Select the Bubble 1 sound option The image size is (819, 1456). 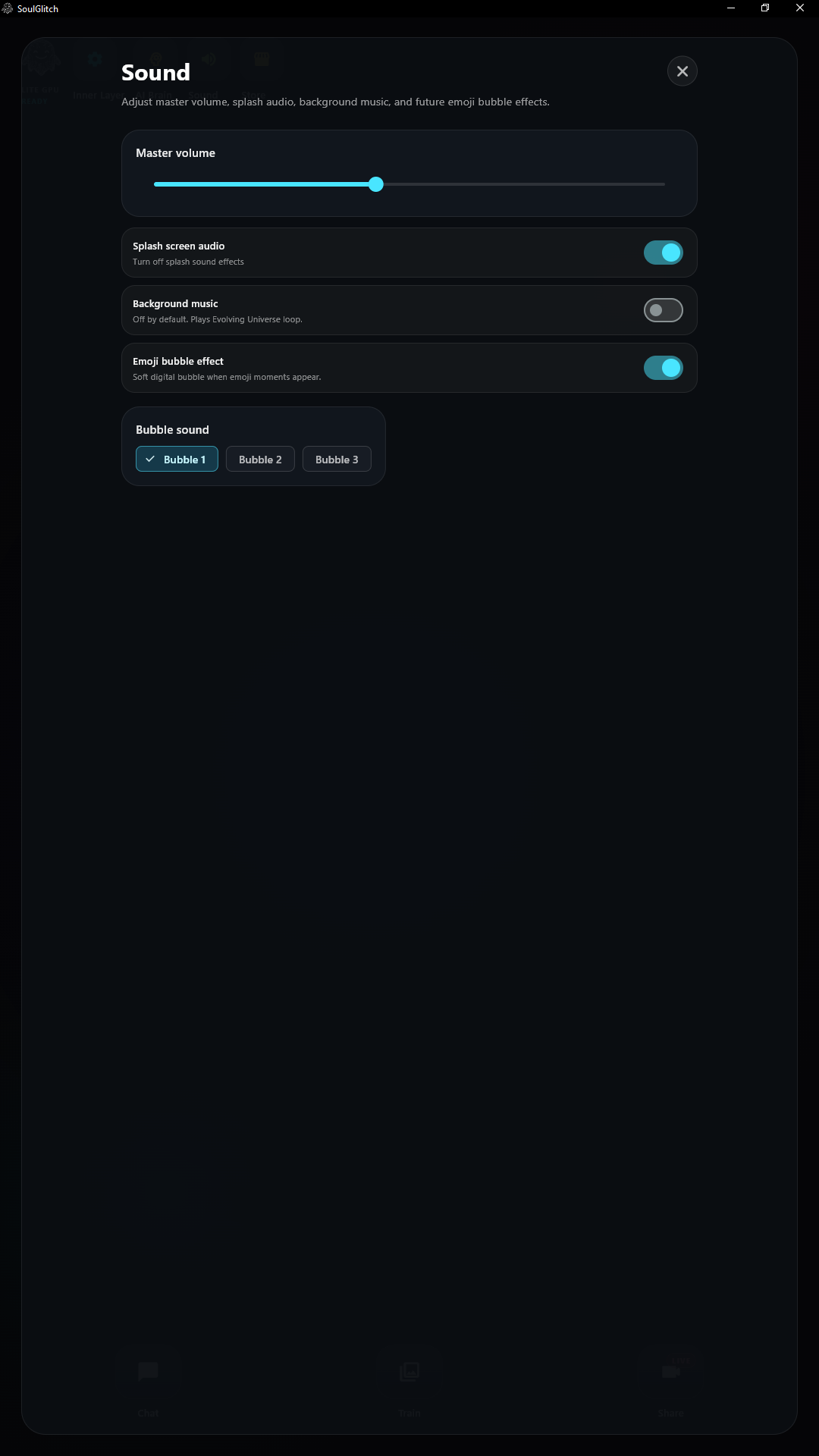tap(177, 459)
